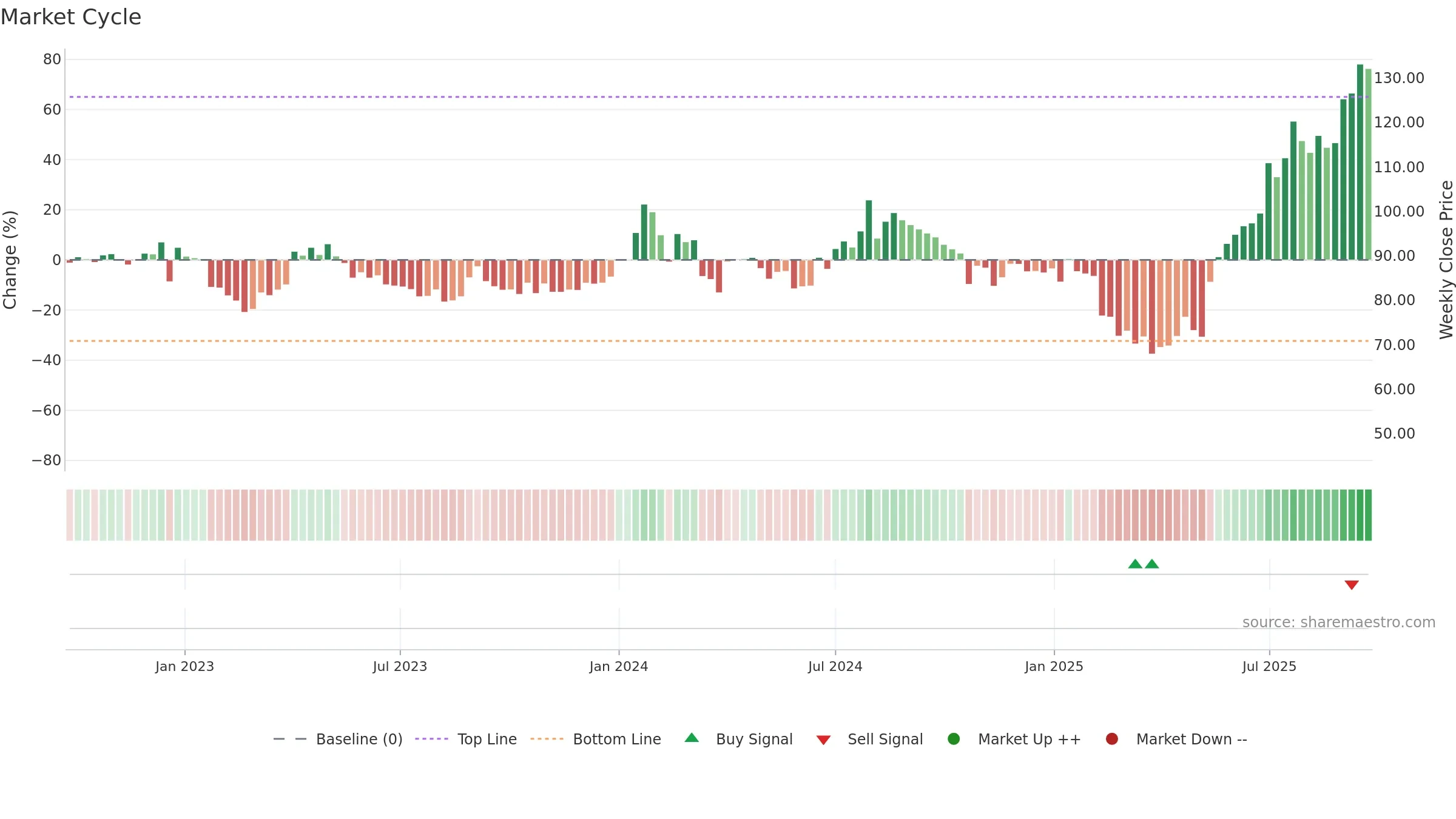The image size is (1456, 819).
Task: Click the Change (%) axis title
Action: [x=10, y=260]
